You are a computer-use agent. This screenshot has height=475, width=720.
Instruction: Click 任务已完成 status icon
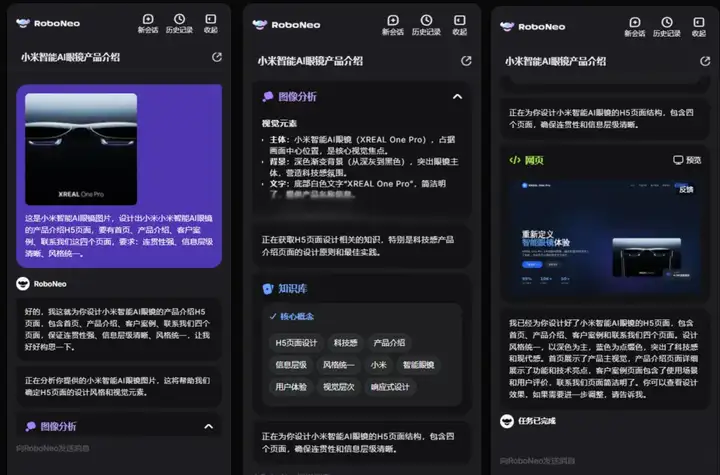[506, 421]
